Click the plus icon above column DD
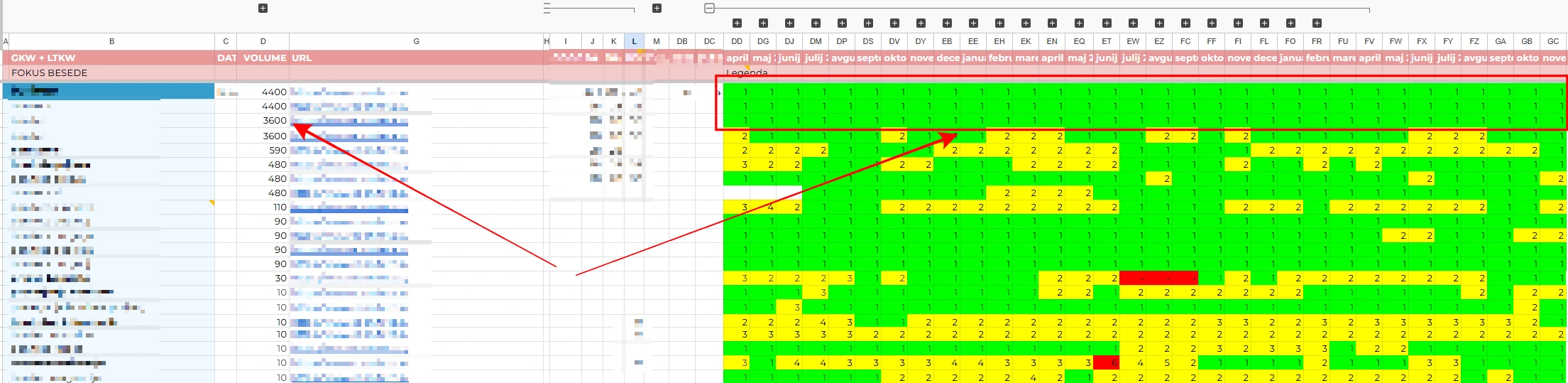The image size is (1568, 383). tap(737, 23)
